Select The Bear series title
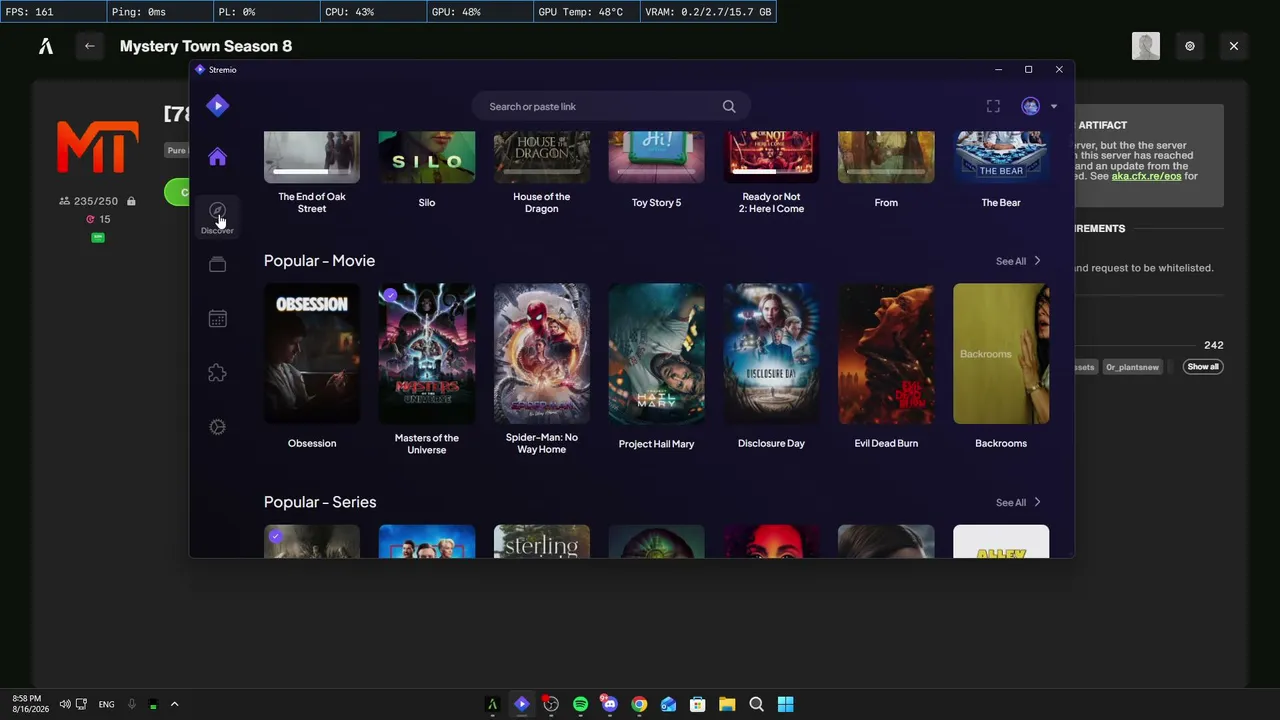This screenshot has height=720, width=1280. (x=1001, y=203)
